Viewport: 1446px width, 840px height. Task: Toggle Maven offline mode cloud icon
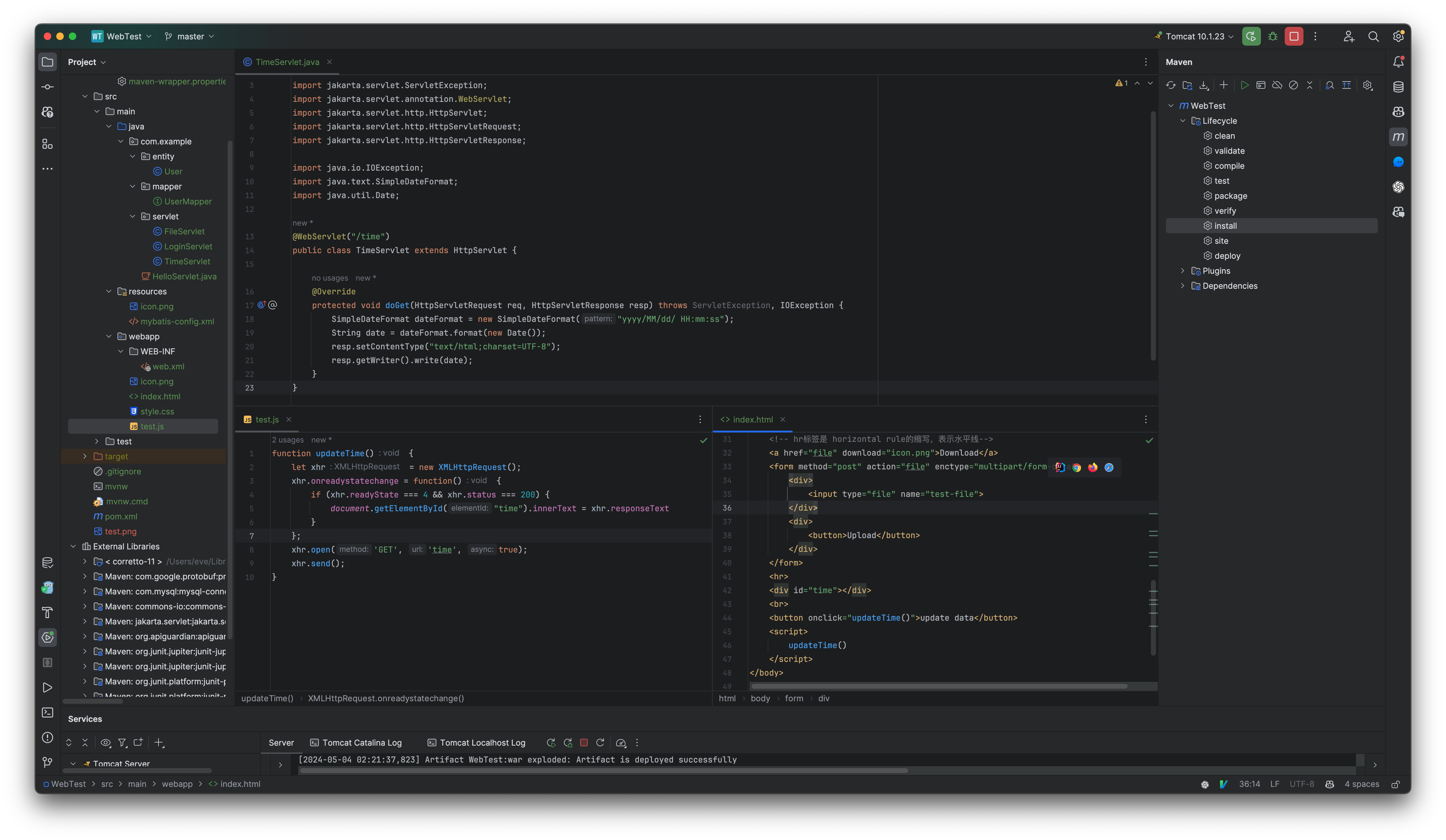point(1277,85)
